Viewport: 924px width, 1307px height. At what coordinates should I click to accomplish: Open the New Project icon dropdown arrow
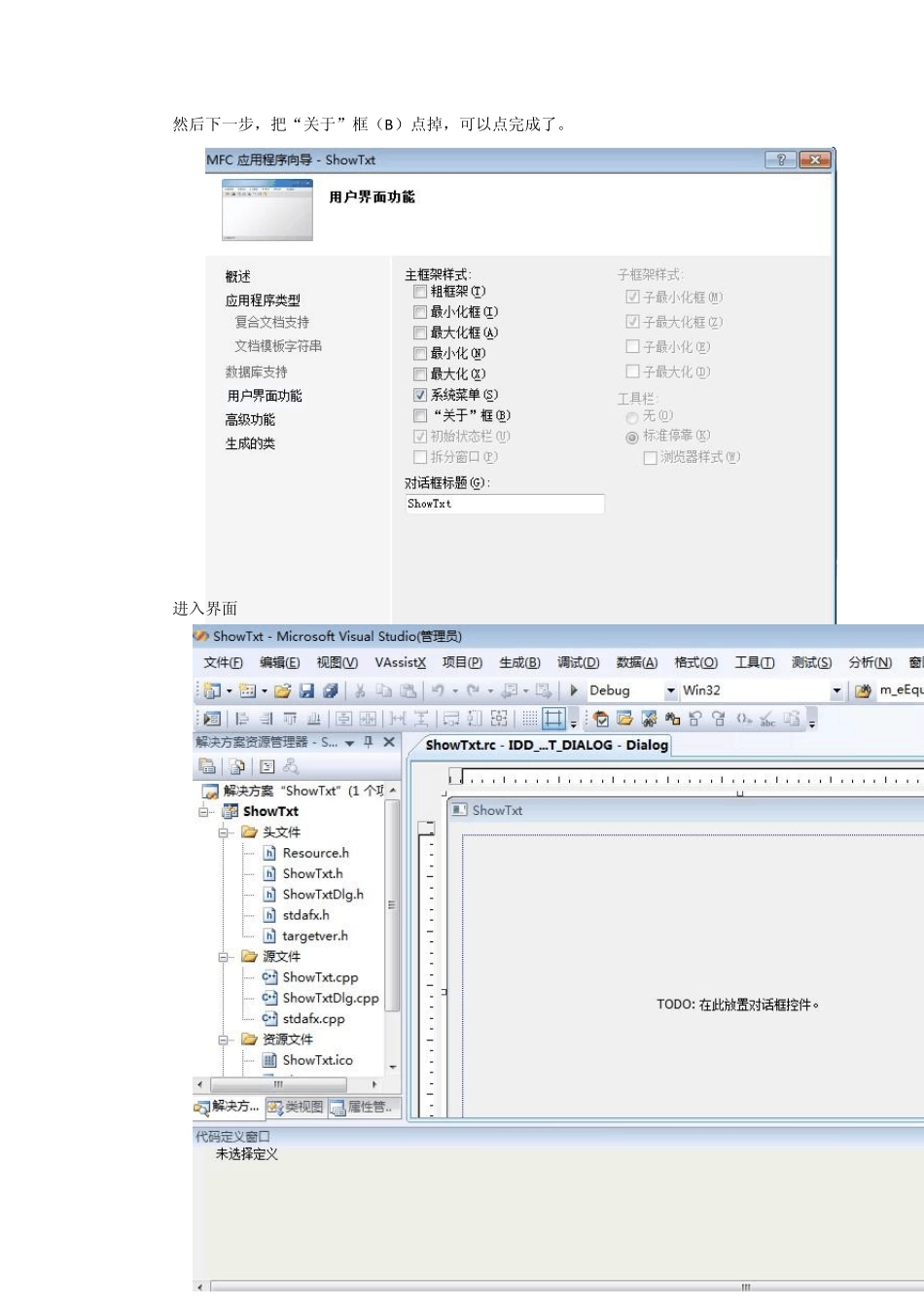(228, 690)
